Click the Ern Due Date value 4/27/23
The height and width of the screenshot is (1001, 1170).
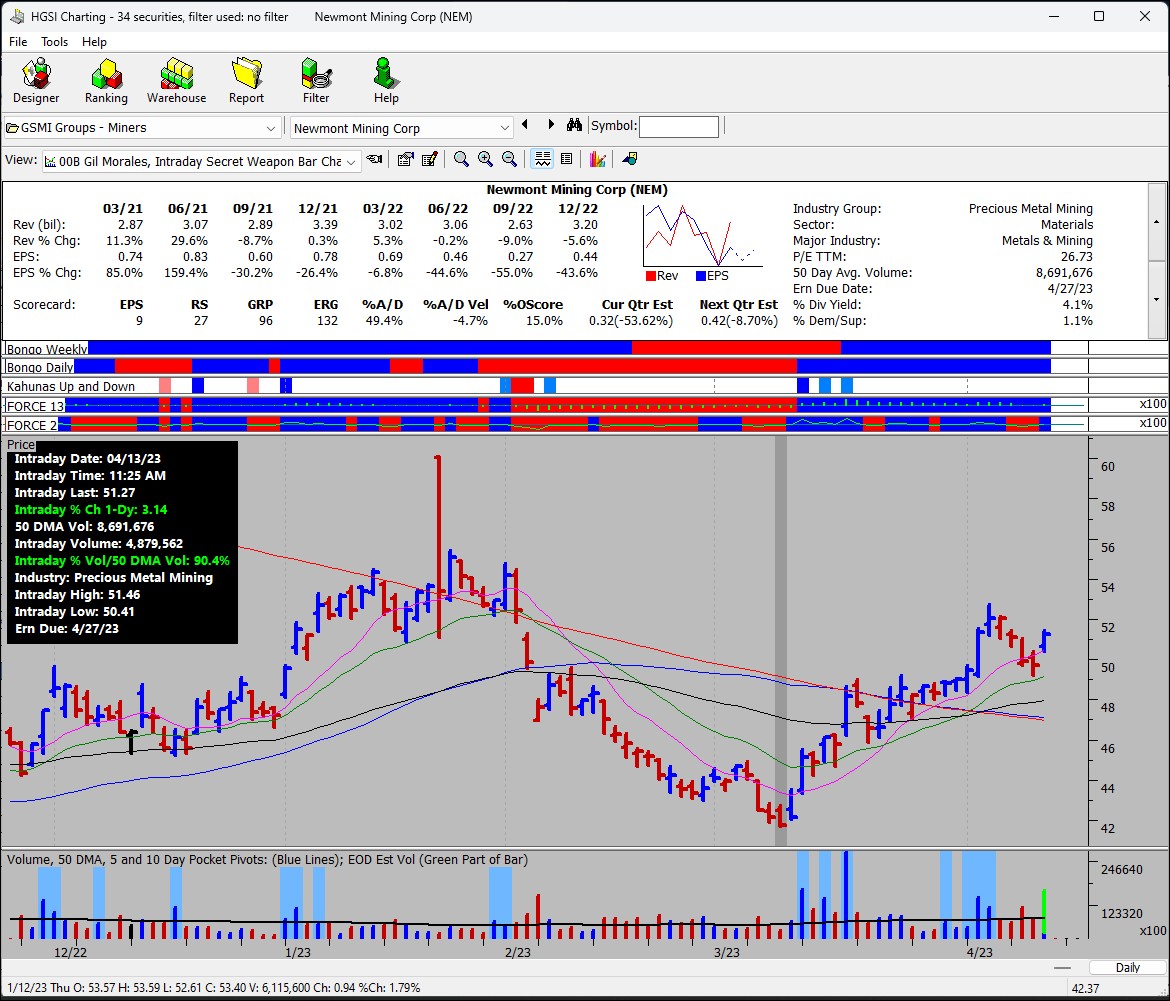click(1070, 289)
